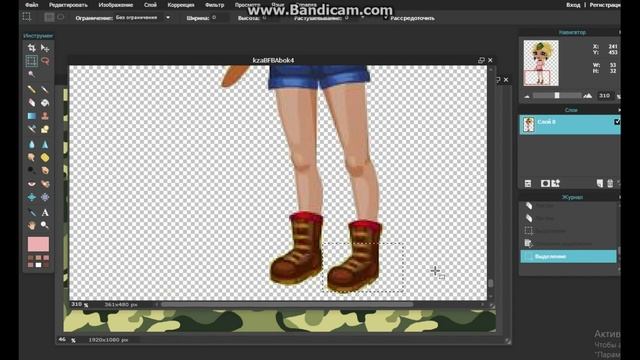
Task: Choose rectangular marquee shape in options bar
Action: [x=49, y=17]
